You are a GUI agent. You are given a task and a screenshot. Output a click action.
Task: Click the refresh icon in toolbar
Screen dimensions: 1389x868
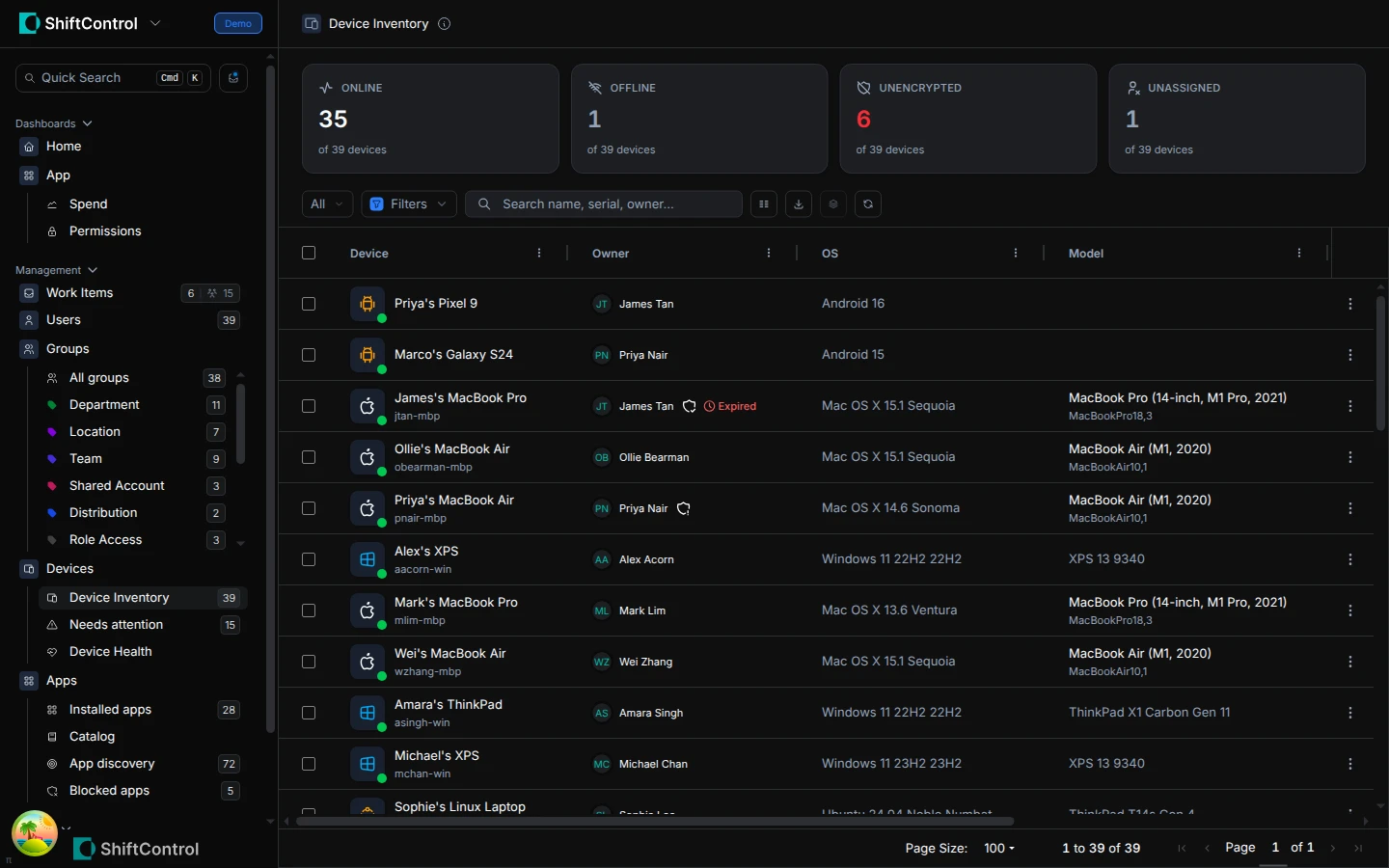[868, 204]
